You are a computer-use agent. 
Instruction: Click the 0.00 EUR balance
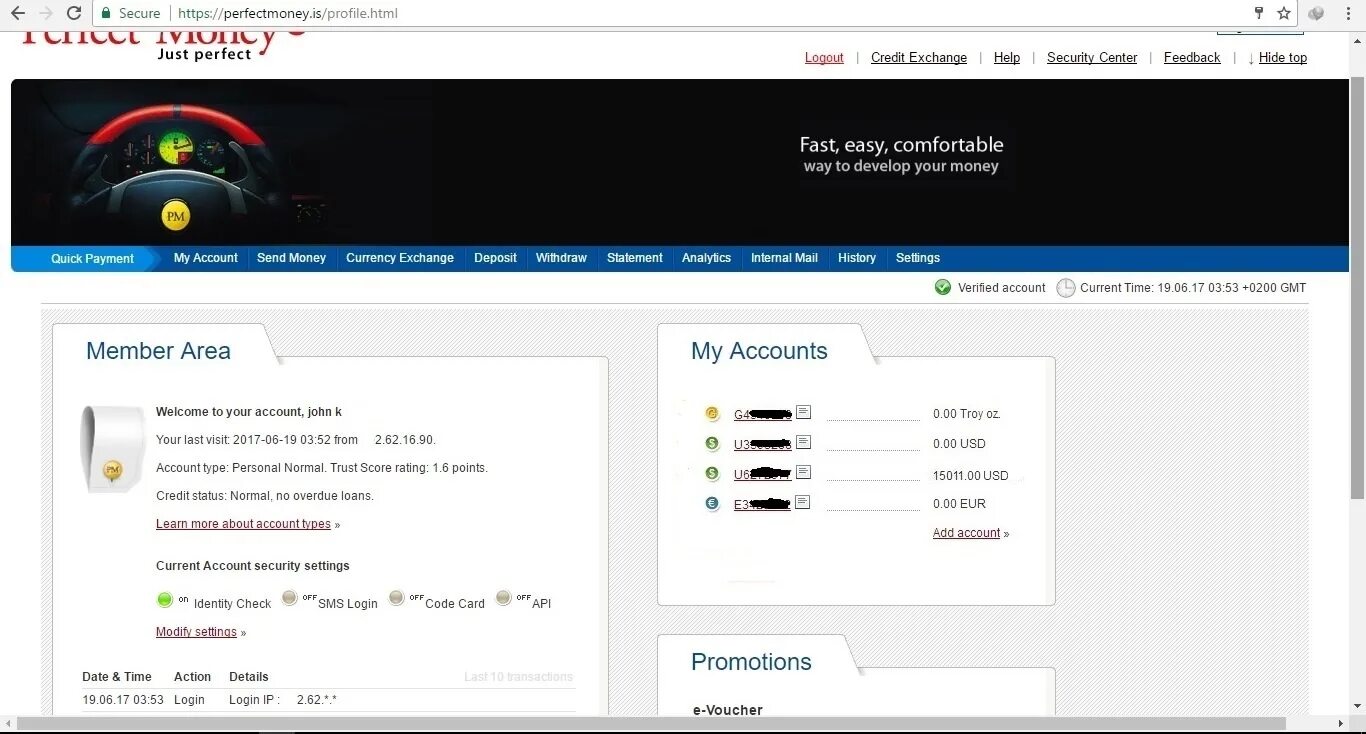coord(959,504)
